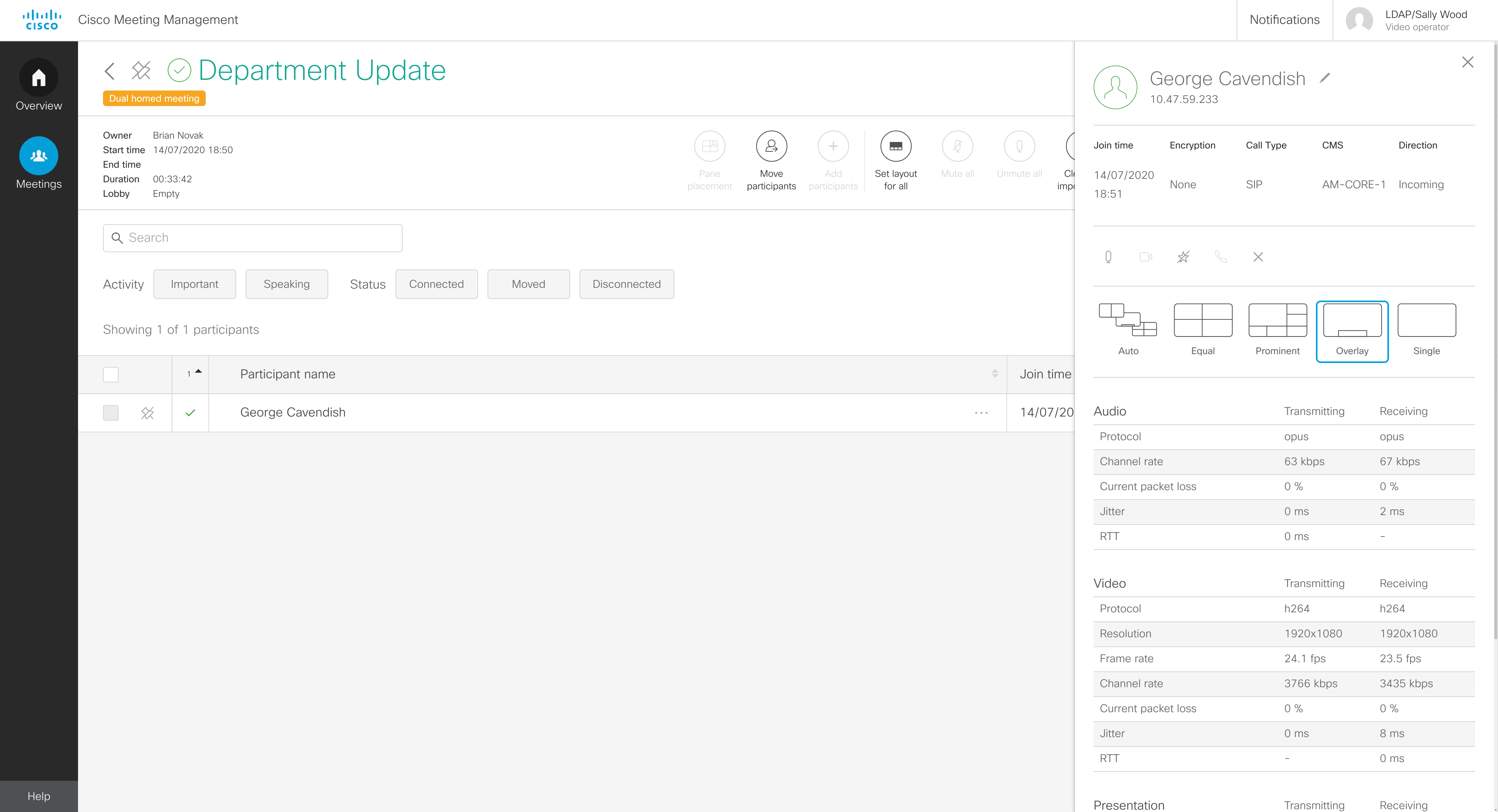1498x812 pixels.
Task: Edit George Cavendish name with pencil icon
Action: pyautogui.click(x=1325, y=78)
